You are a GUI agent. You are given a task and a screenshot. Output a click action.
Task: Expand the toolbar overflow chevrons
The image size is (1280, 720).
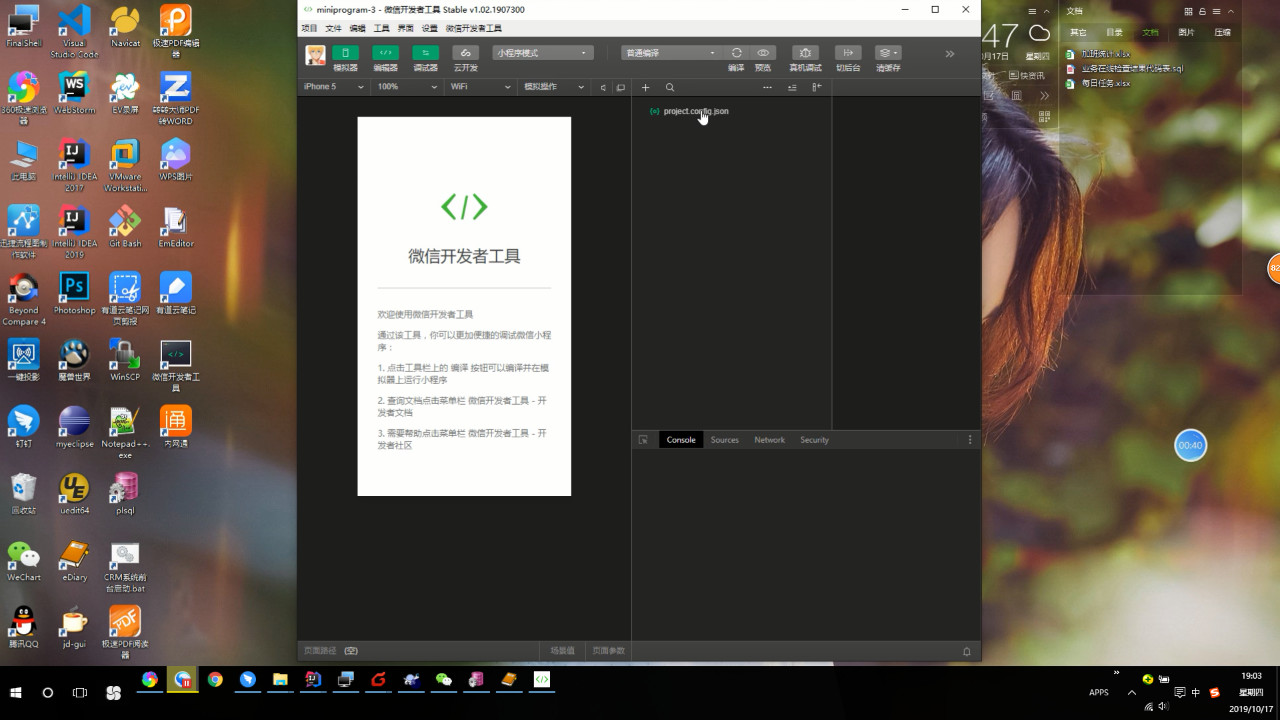click(950, 54)
